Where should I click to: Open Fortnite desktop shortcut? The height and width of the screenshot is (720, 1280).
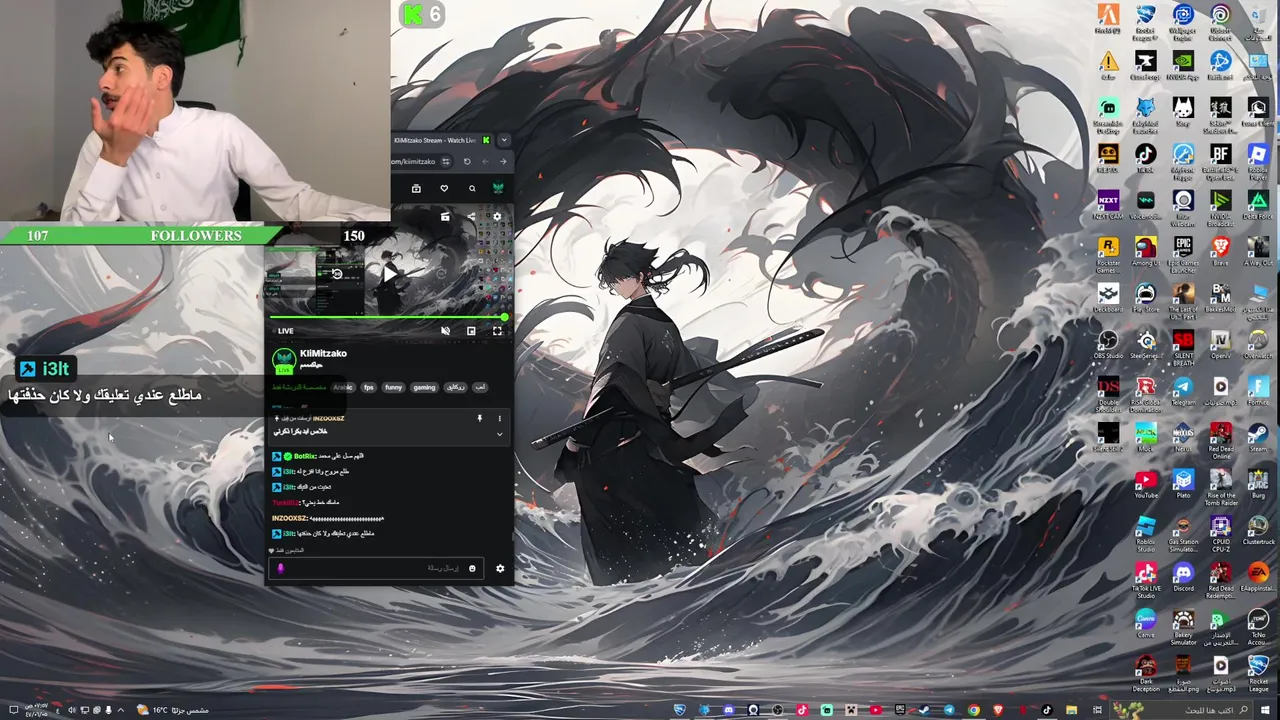click(x=1259, y=391)
